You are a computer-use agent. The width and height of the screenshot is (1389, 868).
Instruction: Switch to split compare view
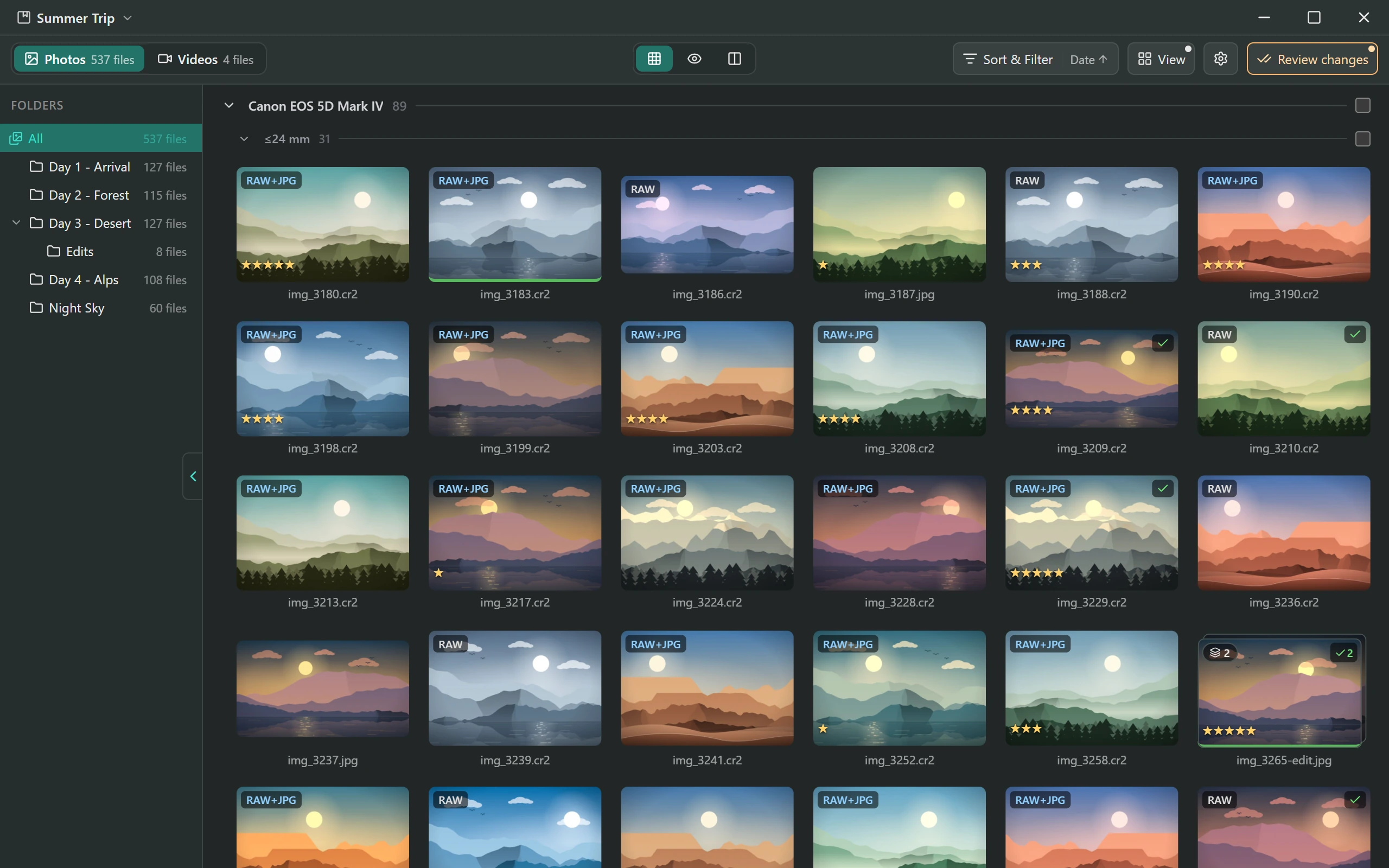734,59
